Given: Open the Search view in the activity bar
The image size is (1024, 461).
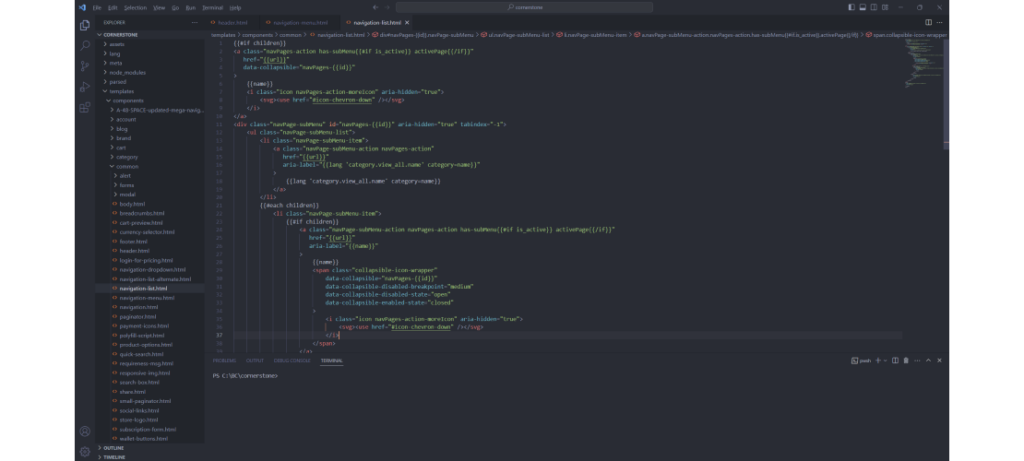Looking at the screenshot, I should (x=85, y=46).
